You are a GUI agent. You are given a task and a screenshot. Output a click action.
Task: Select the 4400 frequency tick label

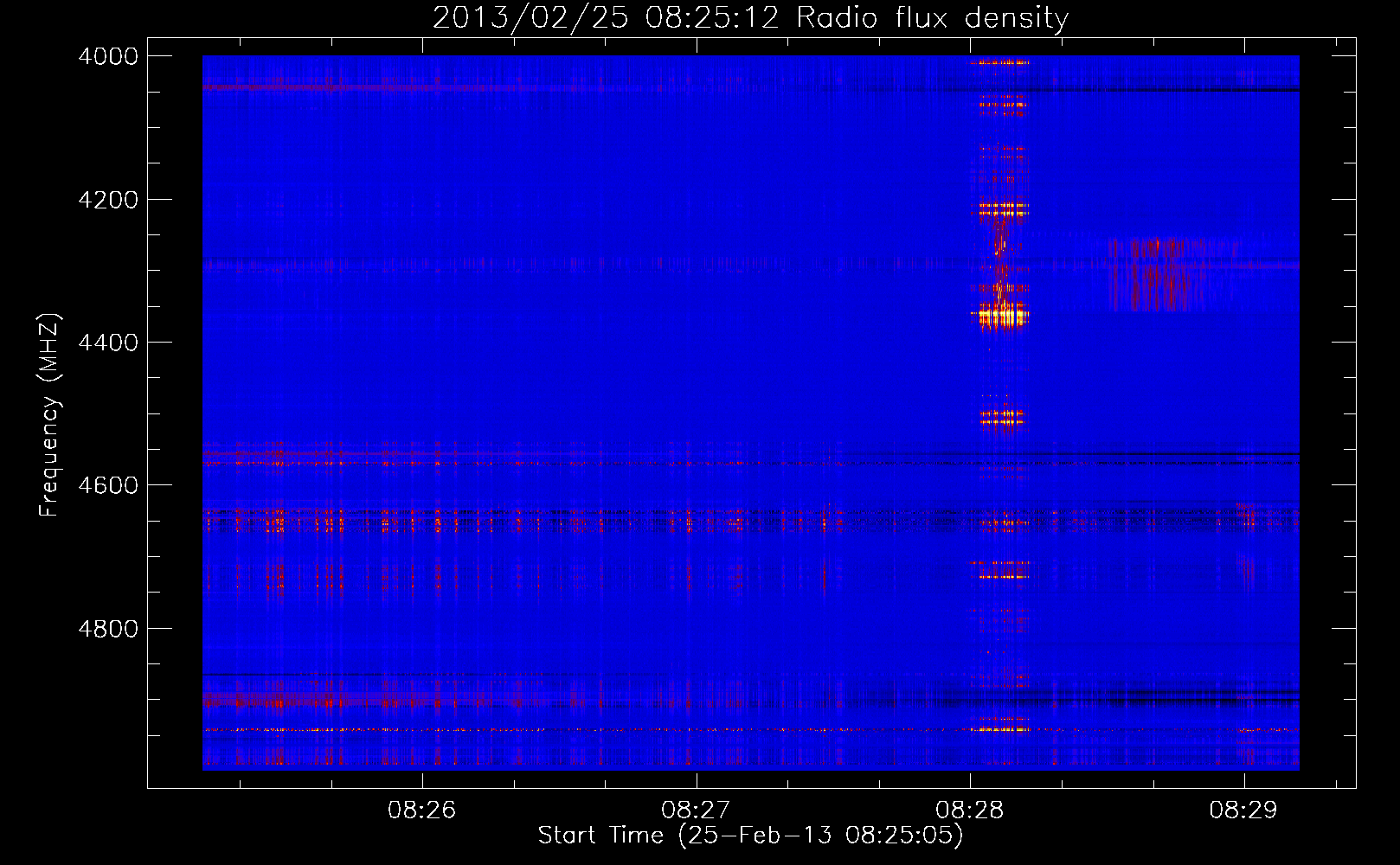pos(108,343)
